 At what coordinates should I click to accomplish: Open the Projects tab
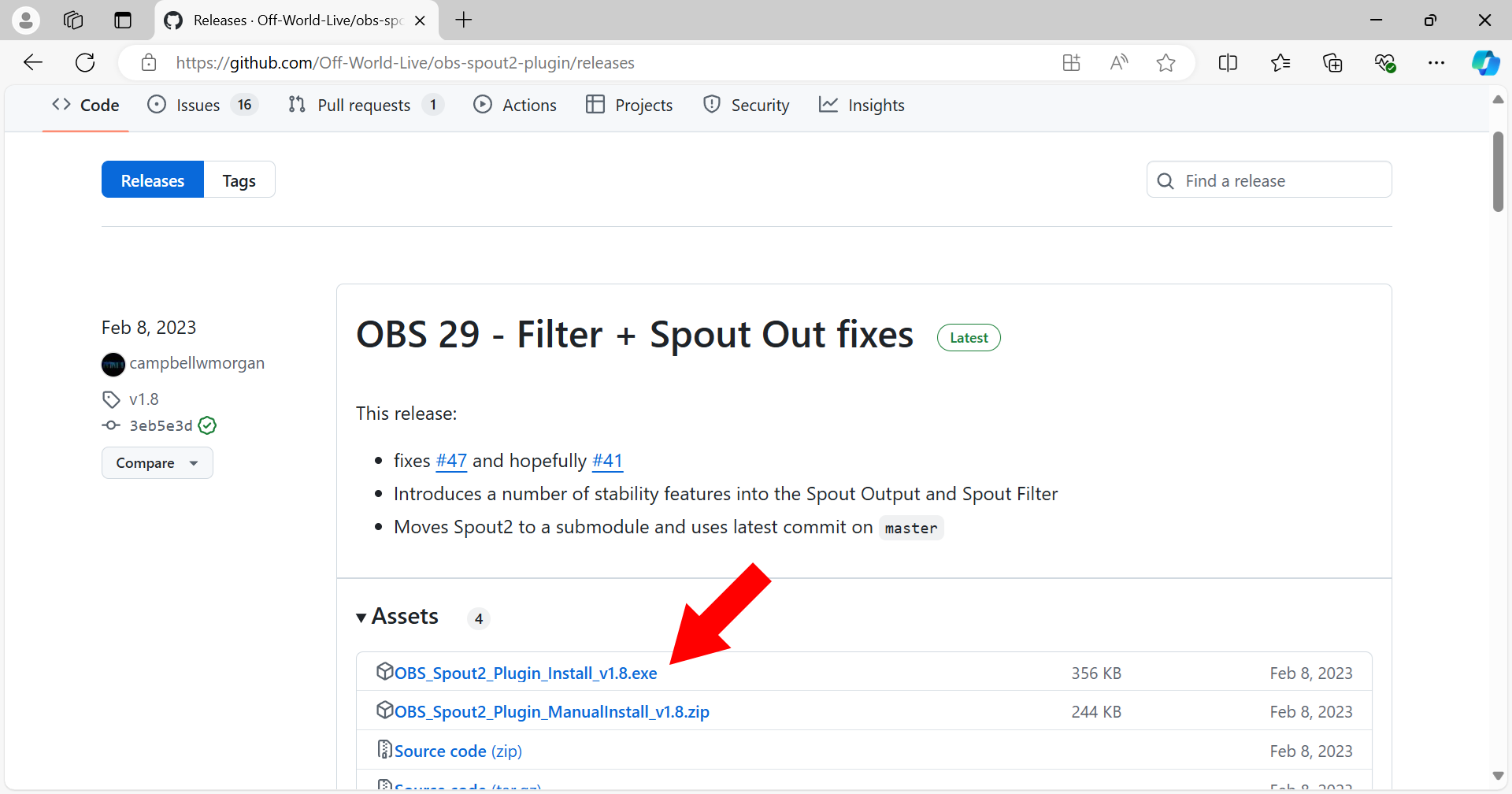pos(629,105)
